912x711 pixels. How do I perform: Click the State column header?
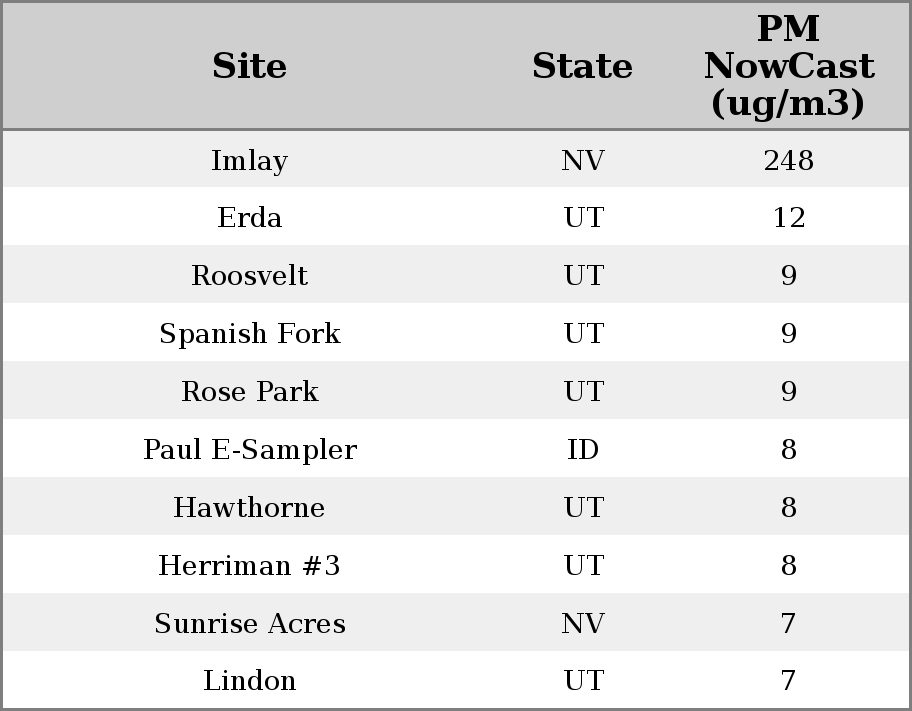tap(582, 66)
